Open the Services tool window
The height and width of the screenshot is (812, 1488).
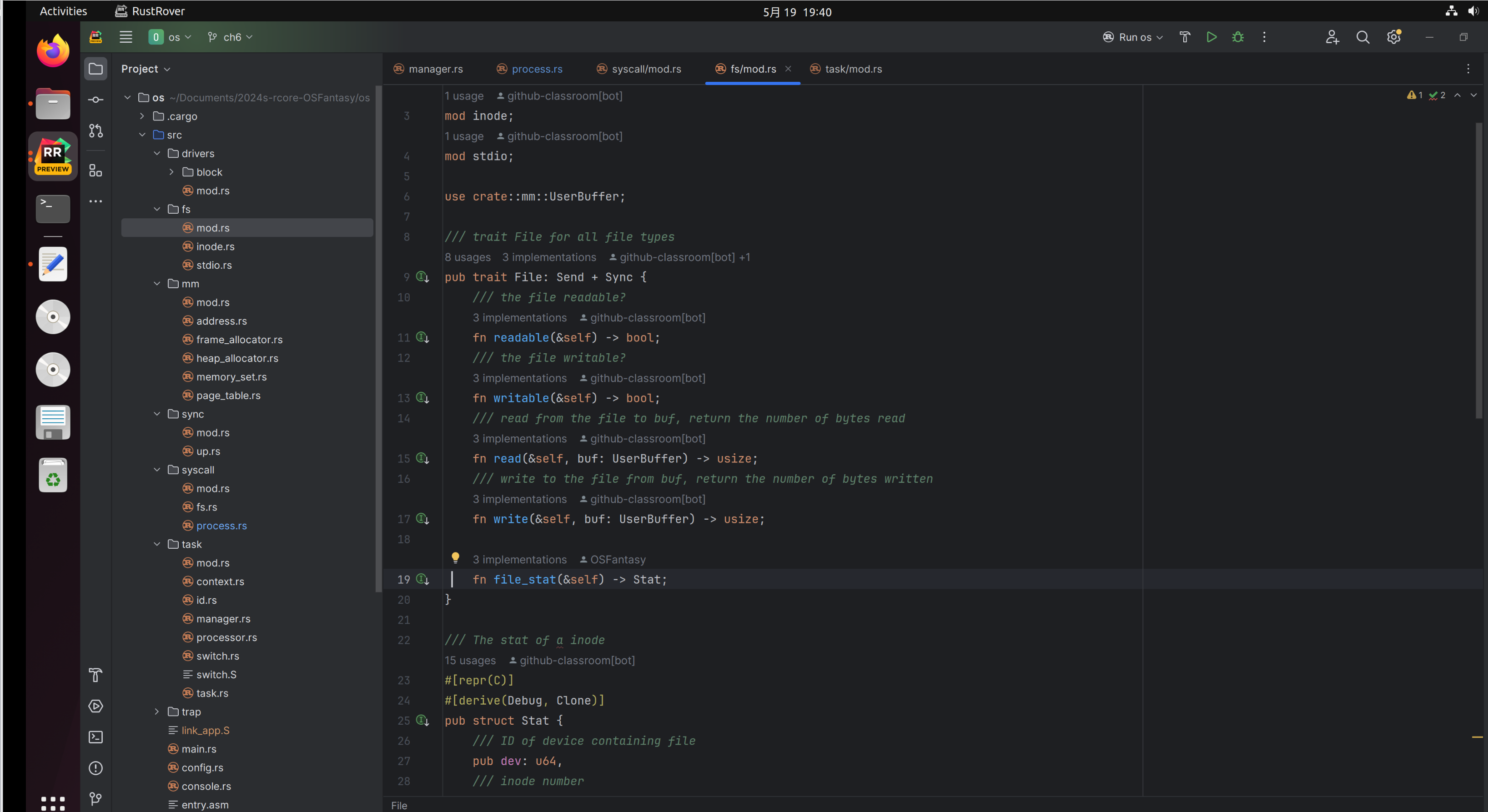point(96,707)
